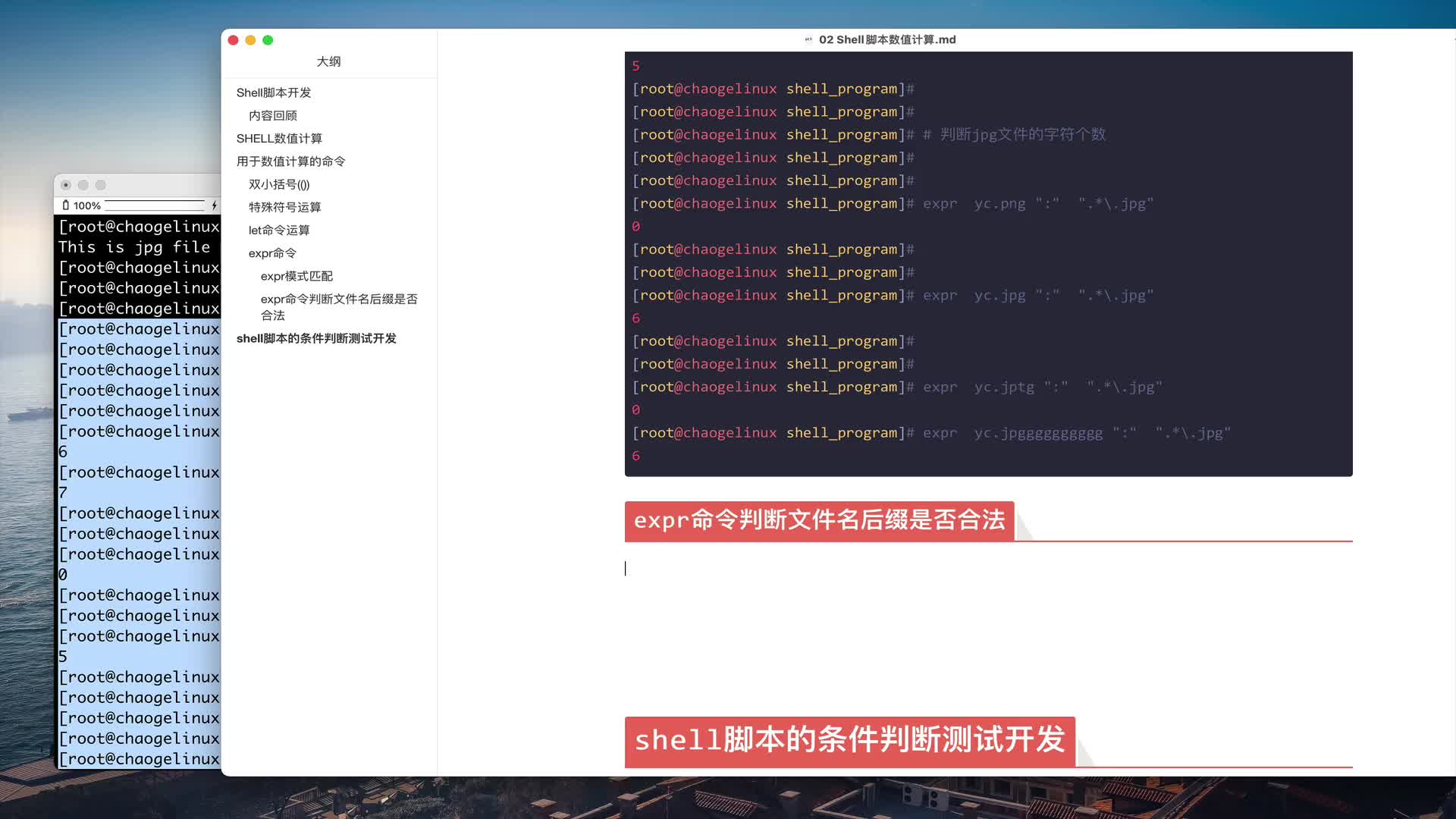Place cursor on empty line below expr heading
This screenshot has width=1456, height=819.
point(988,568)
